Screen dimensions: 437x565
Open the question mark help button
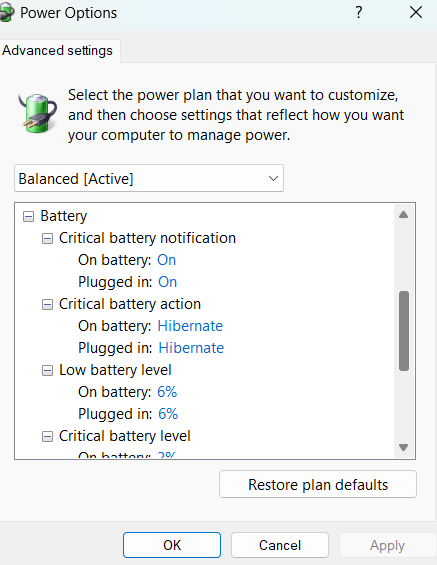pos(358,13)
